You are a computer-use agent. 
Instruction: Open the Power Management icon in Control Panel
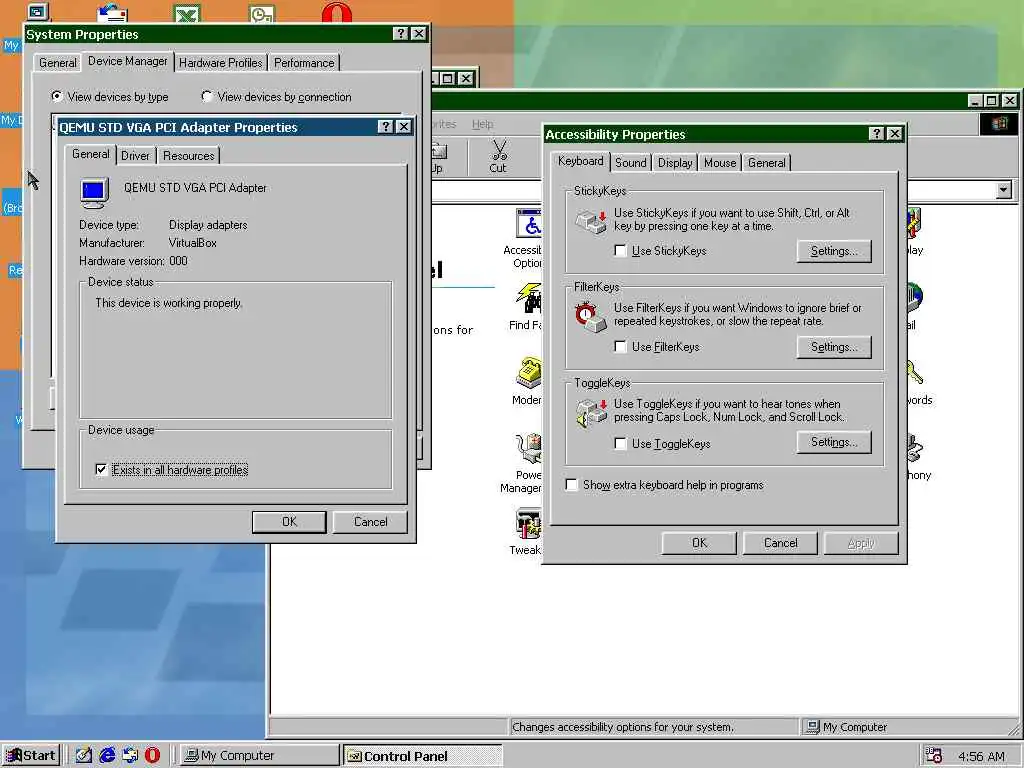click(x=530, y=449)
